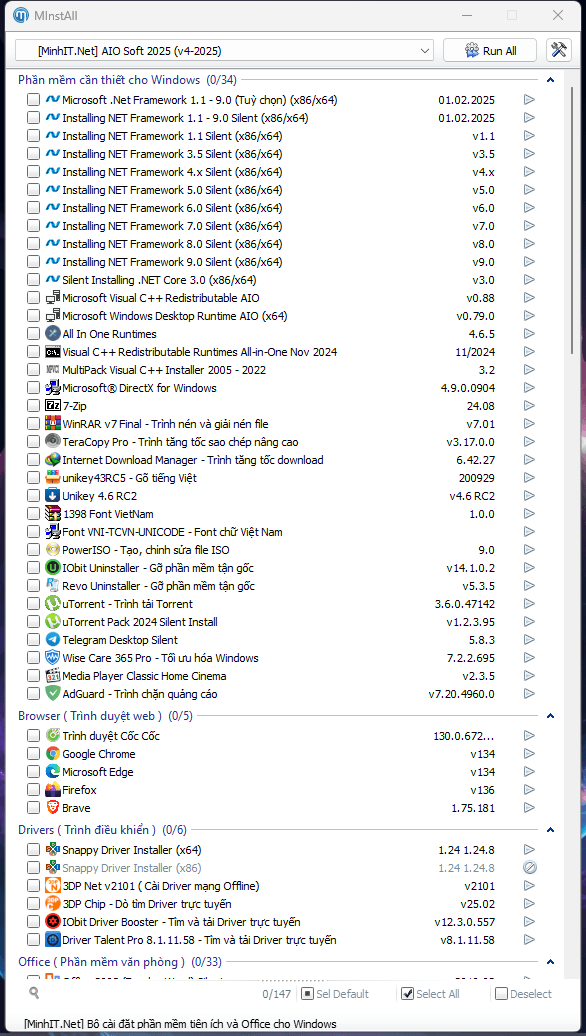Click the Telegram Desktop Silent icon

pyautogui.click(x=53, y=640)
